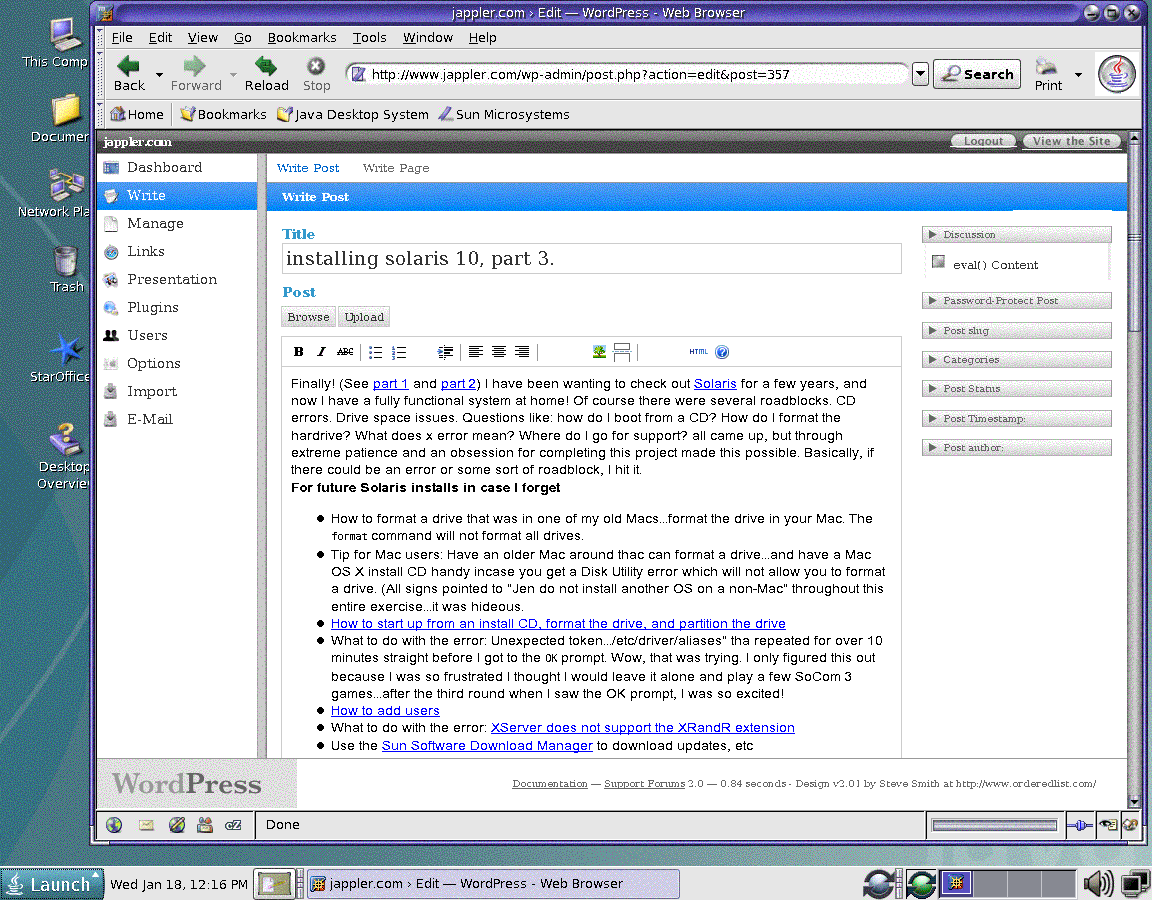Open the URL history dropdown arrow
The image size is (1152, 900).
tap(920, 74)
